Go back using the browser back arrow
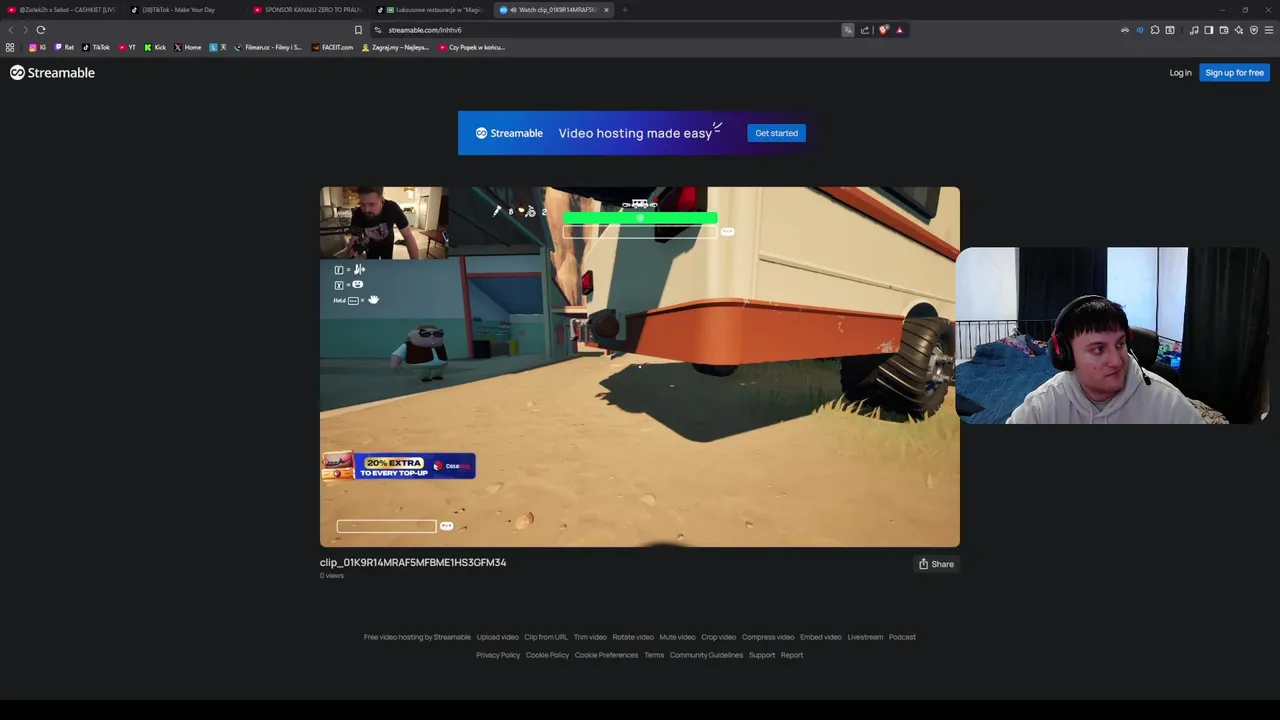1280x720 pixels. [x=11, y=30]
